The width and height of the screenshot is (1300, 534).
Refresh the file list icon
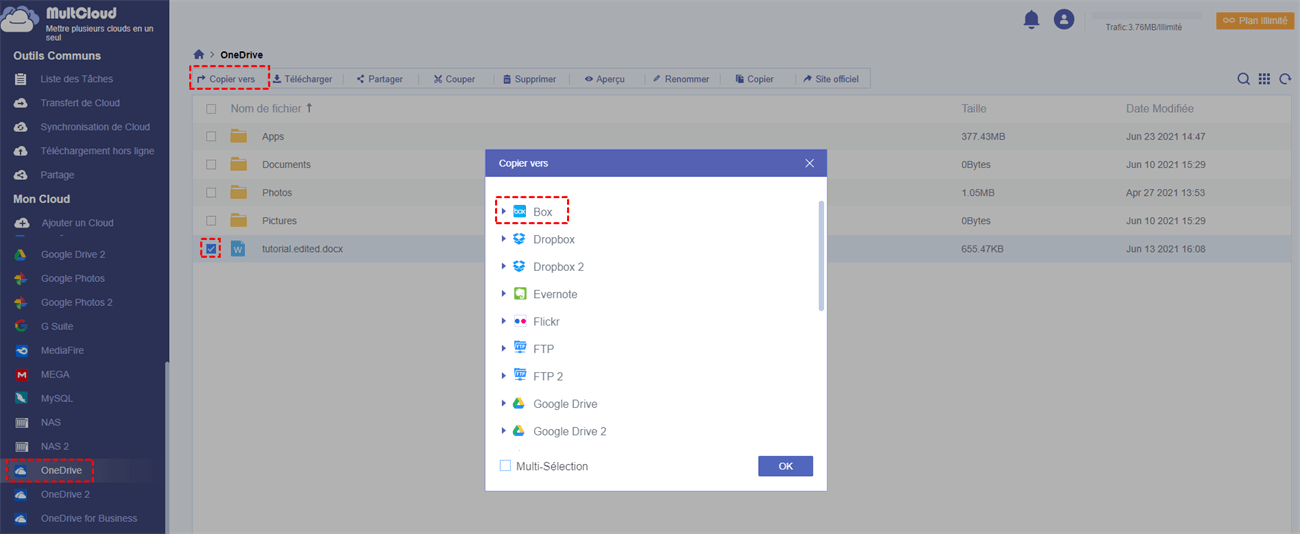point(1285,79)
